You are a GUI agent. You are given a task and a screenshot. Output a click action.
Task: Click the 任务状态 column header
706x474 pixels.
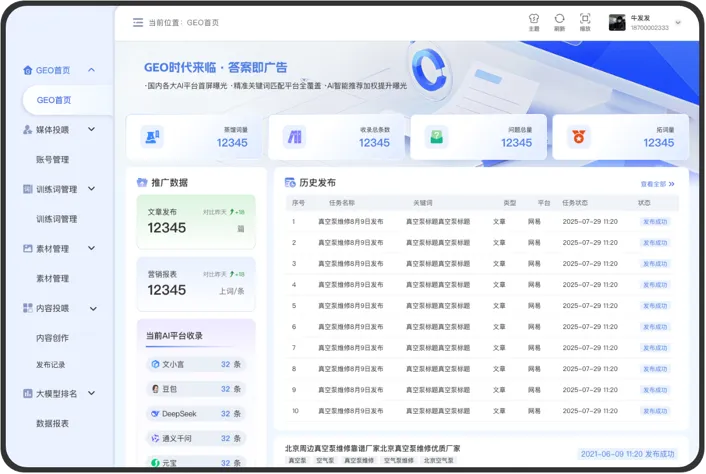click(575, 203)
